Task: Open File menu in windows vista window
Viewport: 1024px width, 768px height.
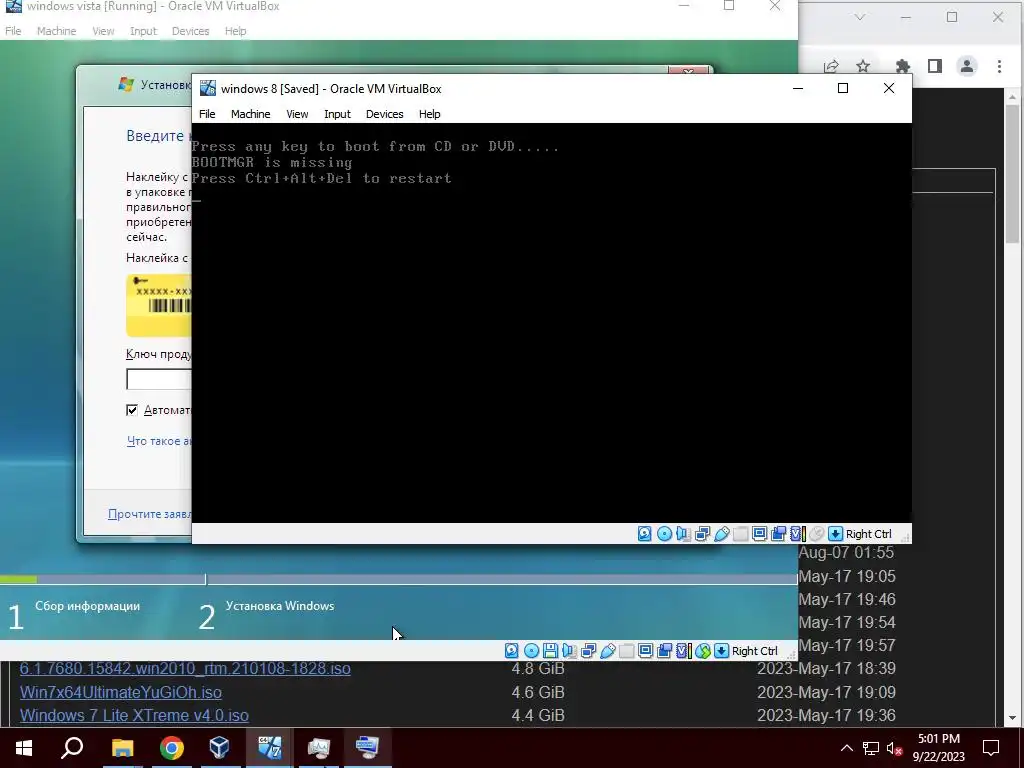Action: point(13,31)
